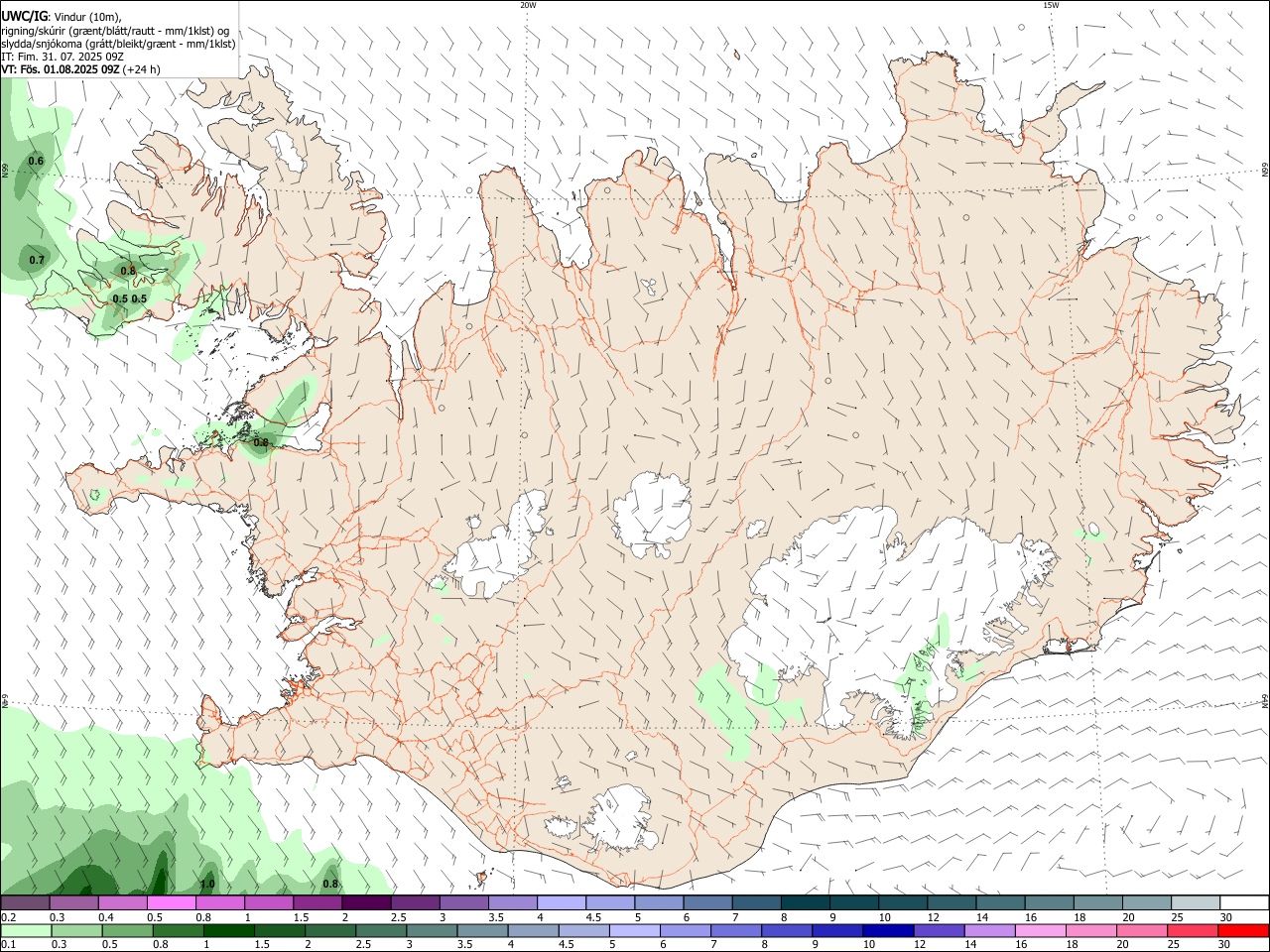Click the 0.4 snow legend number

(x=106, y=917)
